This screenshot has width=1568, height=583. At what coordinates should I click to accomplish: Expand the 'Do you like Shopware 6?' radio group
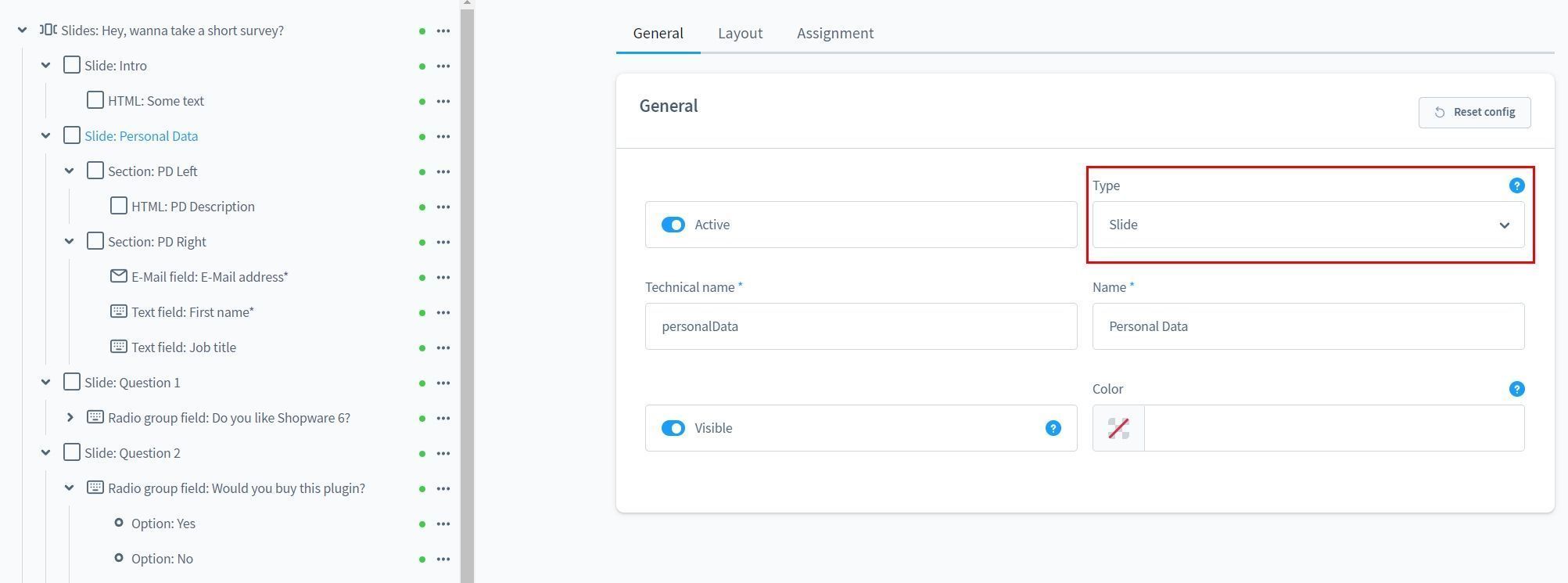(x=70, y=418)
